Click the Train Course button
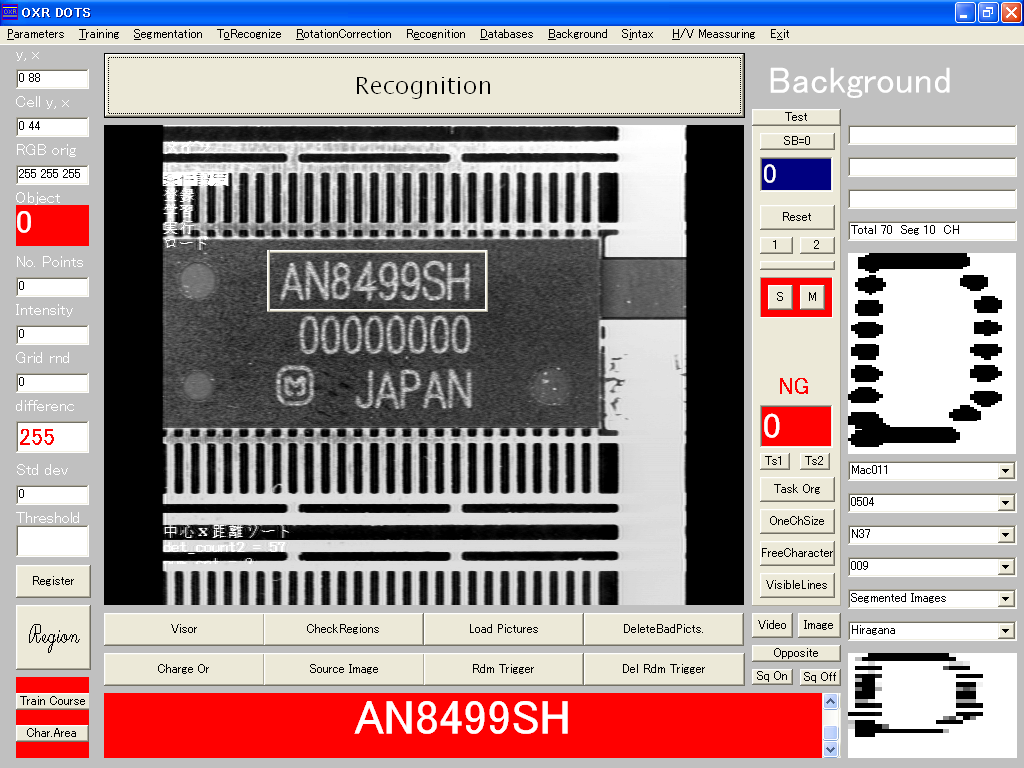 (x=52, y=701)
